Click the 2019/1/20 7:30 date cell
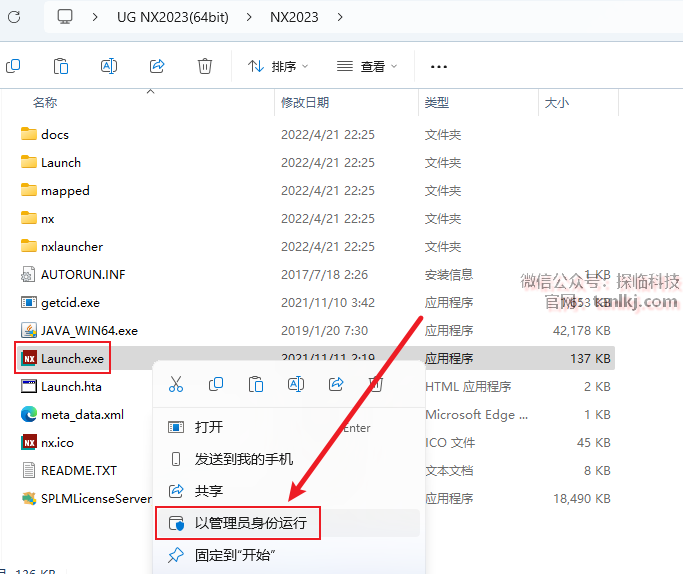The image size is (683, 574). pyautogui.click(x=325, y=331)
